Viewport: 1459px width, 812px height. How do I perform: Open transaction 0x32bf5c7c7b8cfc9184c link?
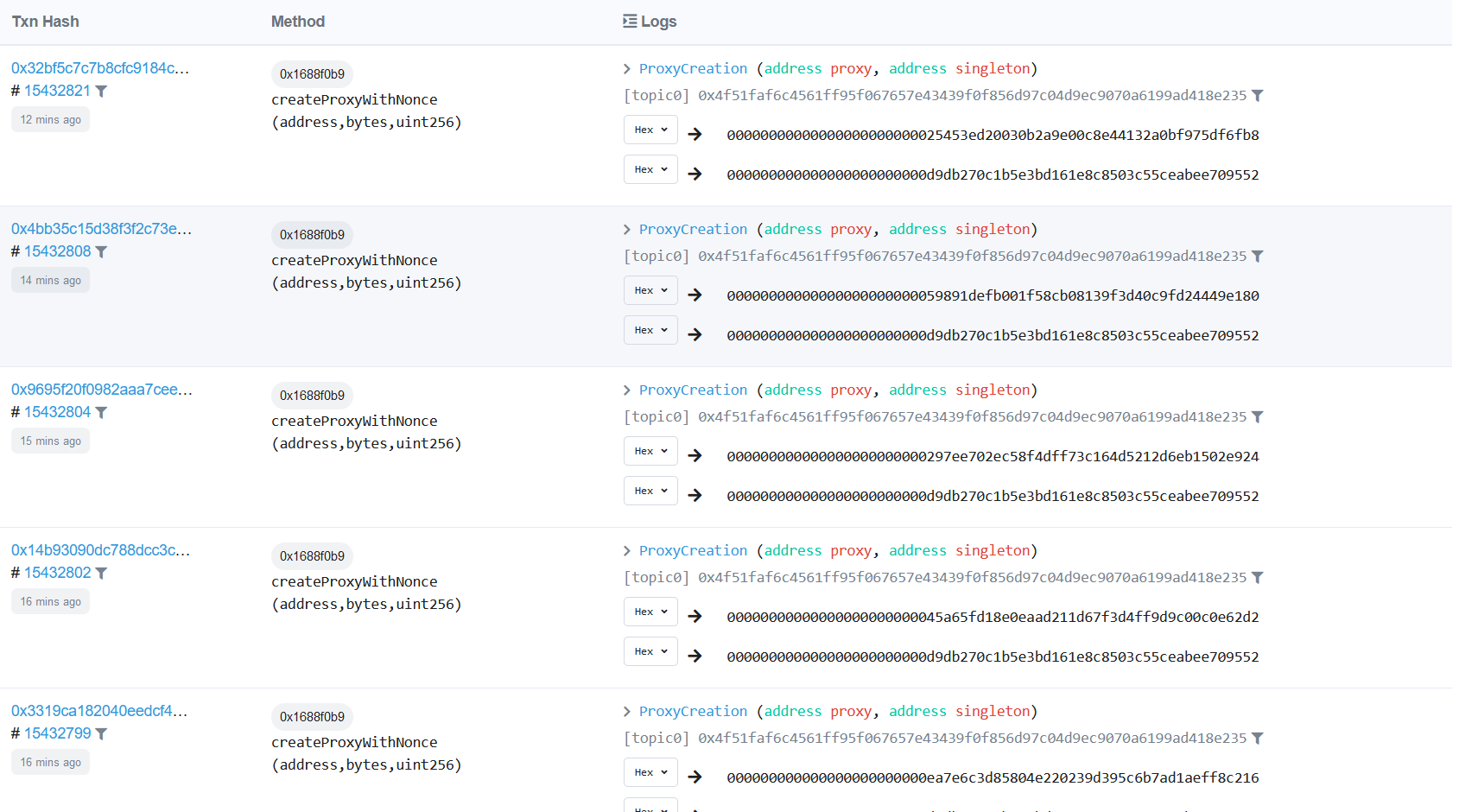pyautogui.click(x=99, y=68)
